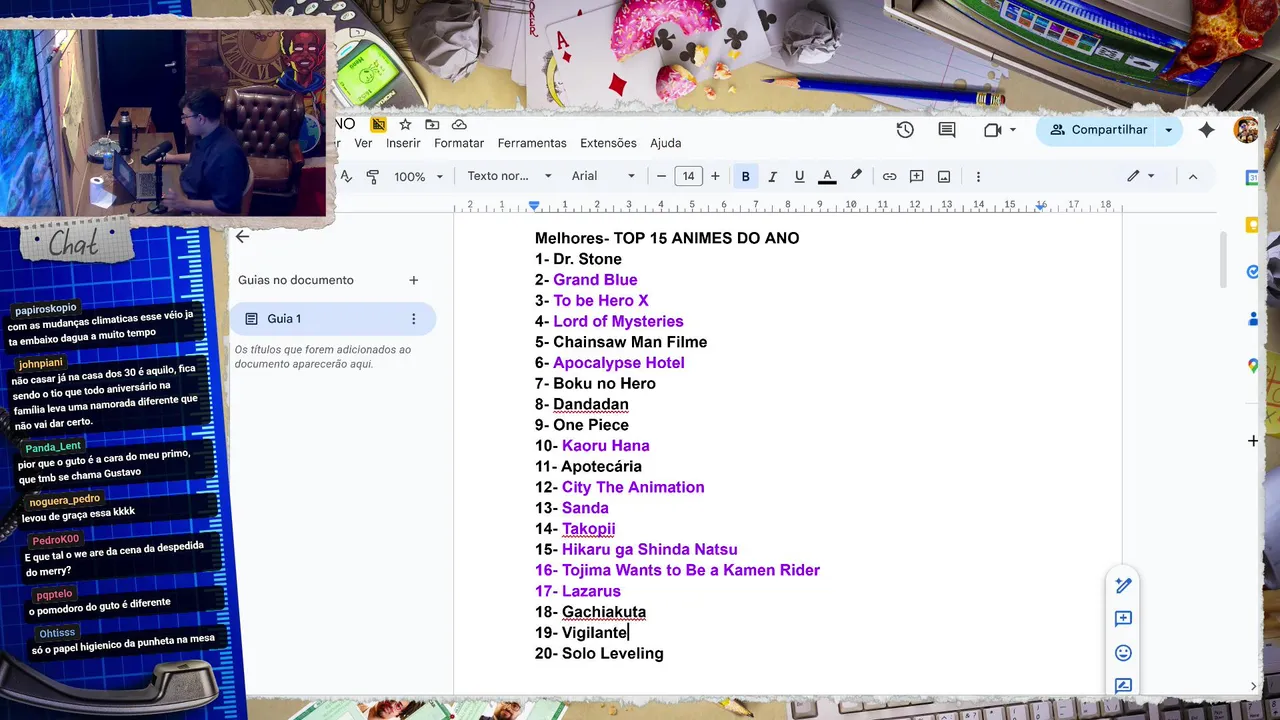Open the comments history icon
1280x720 pixels.
pyautogui.click(x=947, y=130)
